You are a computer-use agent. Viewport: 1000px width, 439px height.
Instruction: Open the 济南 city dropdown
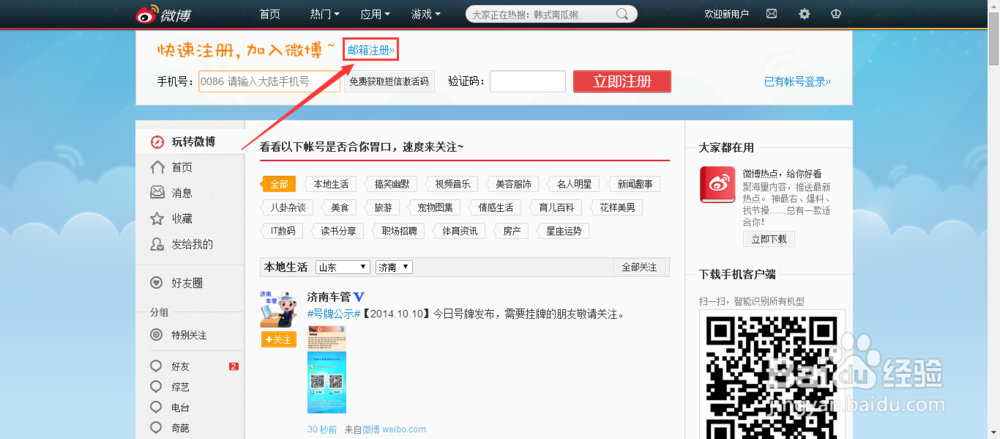394,267
